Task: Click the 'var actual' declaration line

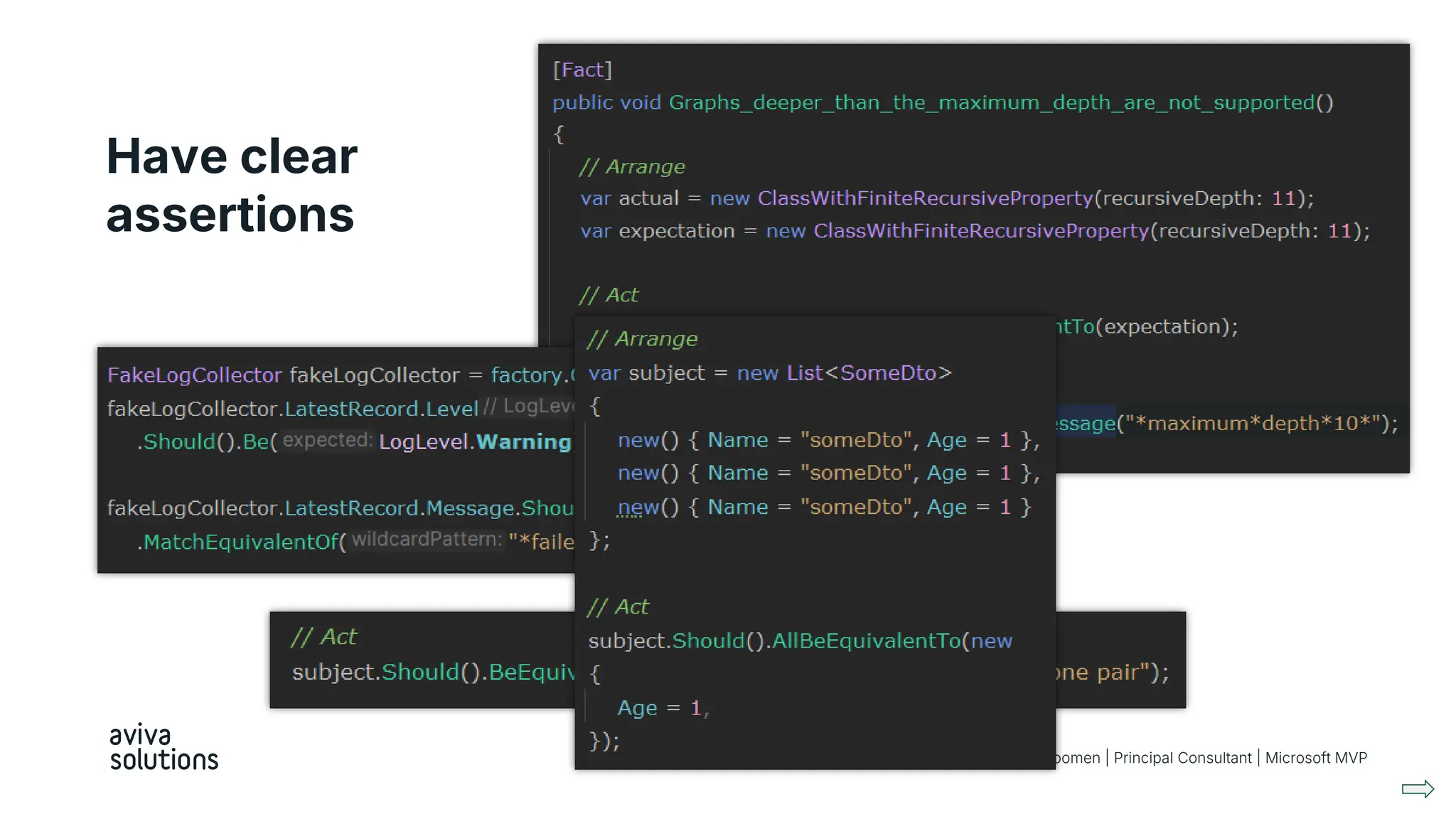Action: tap(947, 198)
